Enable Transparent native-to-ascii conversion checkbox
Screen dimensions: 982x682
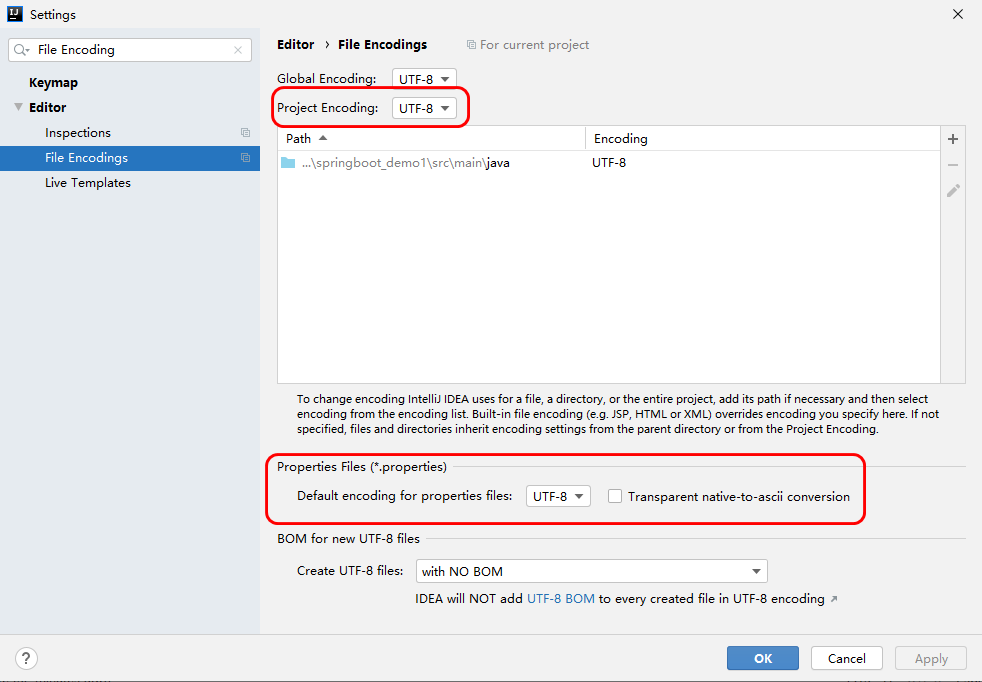[x=615, y=496]
